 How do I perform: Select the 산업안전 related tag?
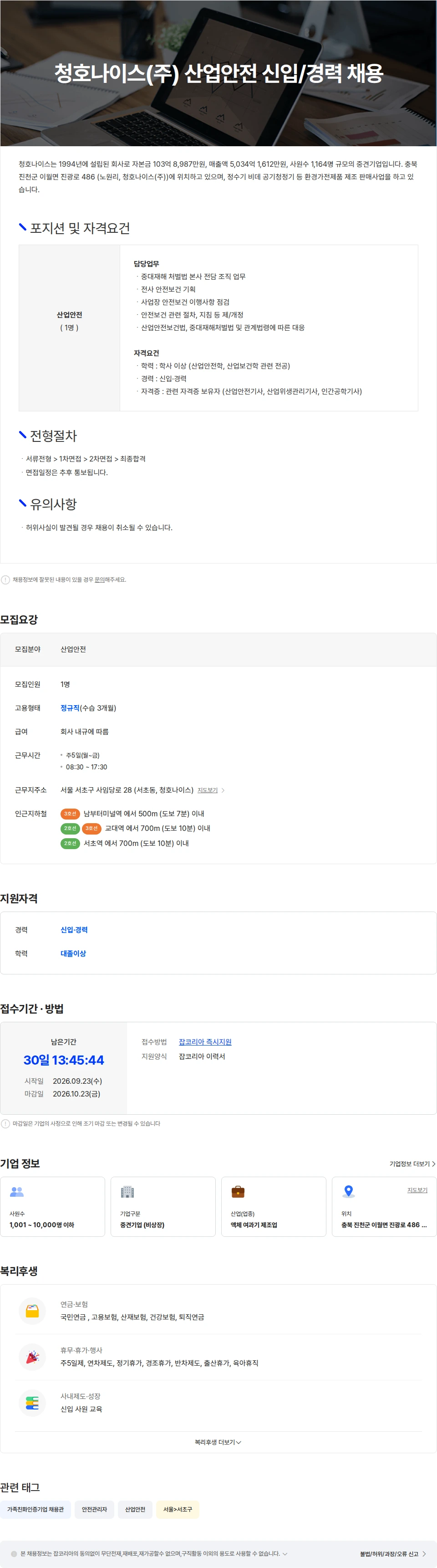coord(135,1510)
